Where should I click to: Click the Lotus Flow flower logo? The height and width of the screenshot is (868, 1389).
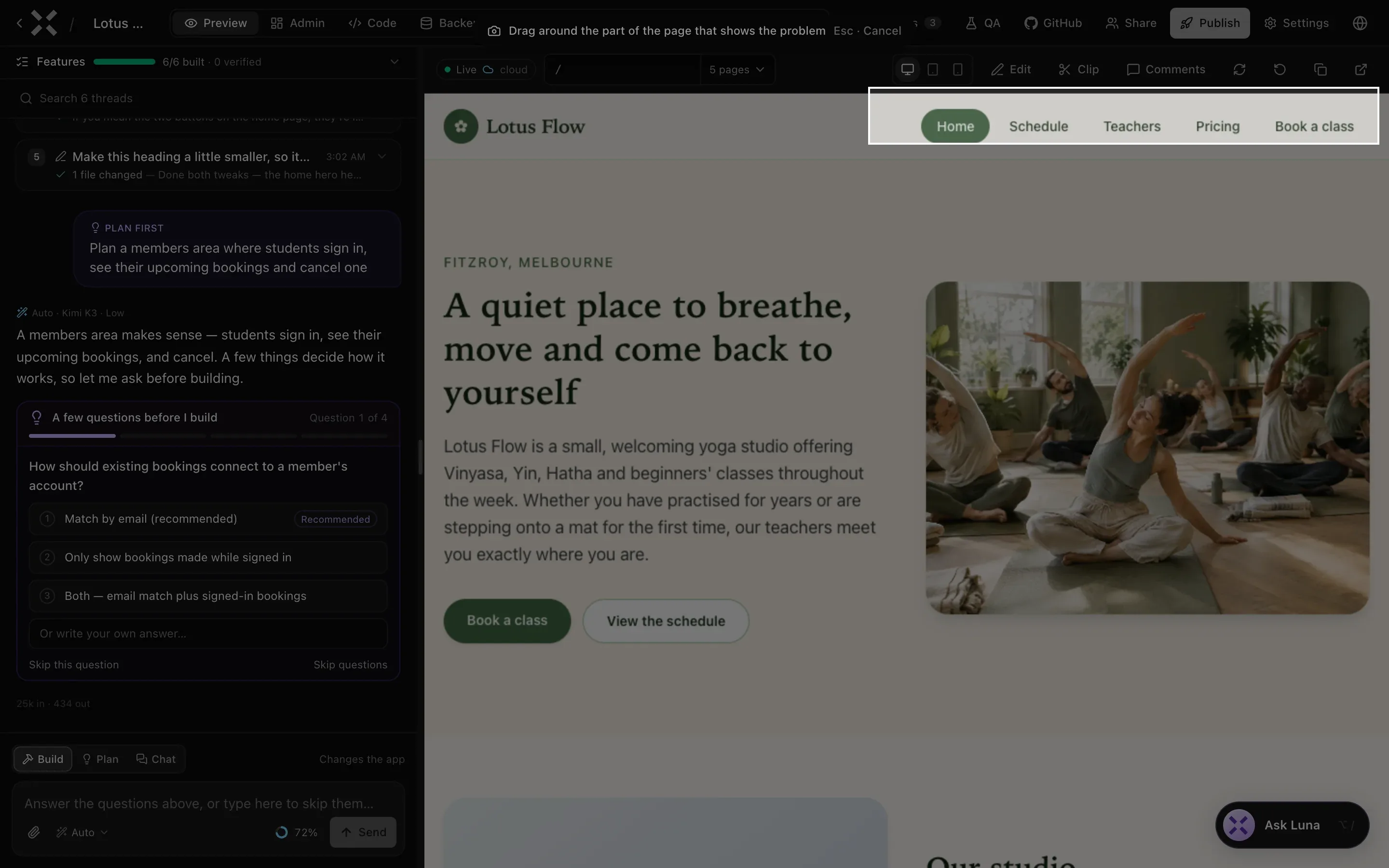(x=461, y=126)
